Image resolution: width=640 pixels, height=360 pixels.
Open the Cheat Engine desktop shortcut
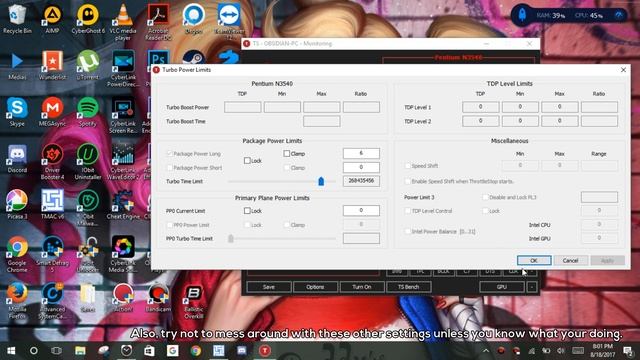pyautogui.click(x=123, y=204)
